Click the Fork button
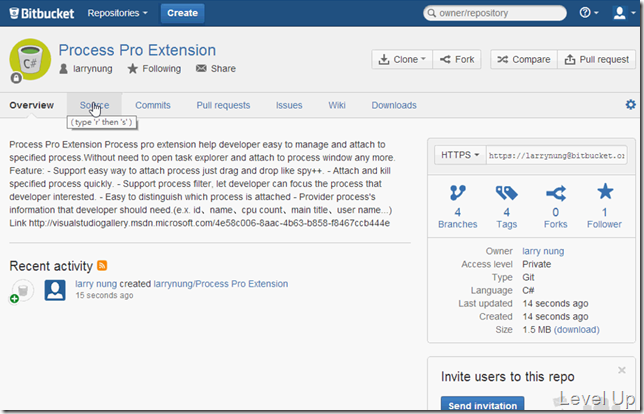Viewport: 644px width, 414px height. tap(457, 60)
